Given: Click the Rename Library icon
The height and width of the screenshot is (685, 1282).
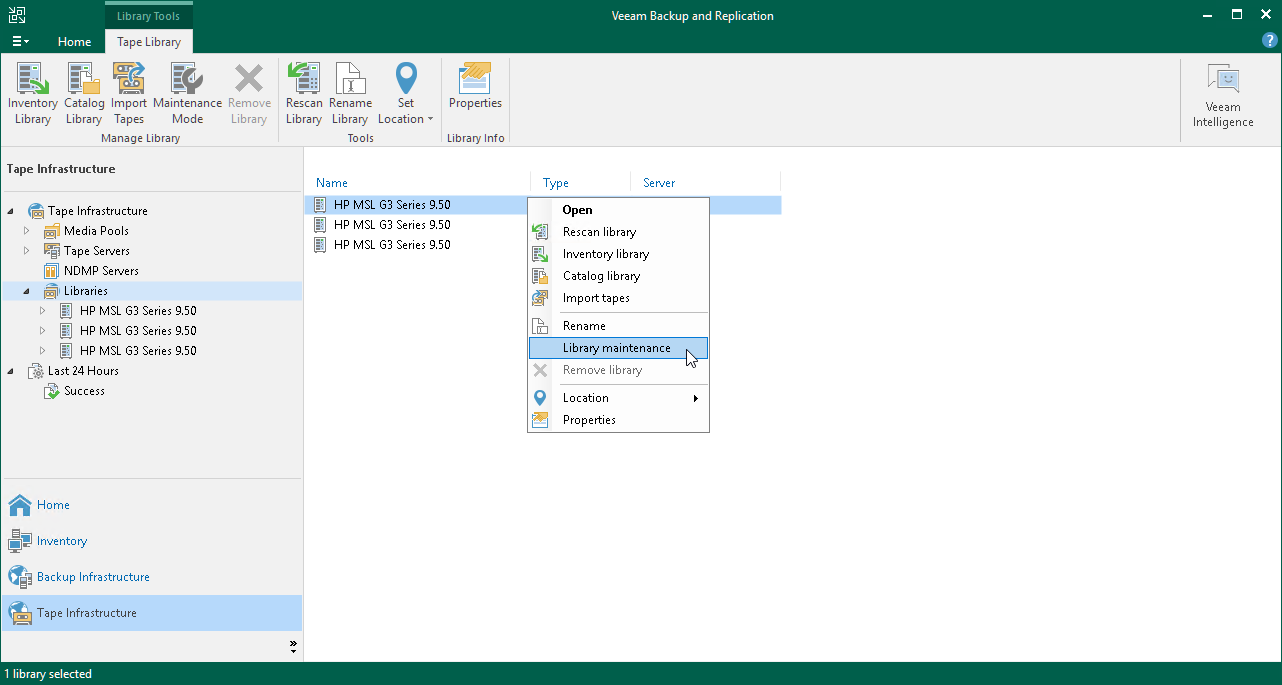Looking at the screenshot, I should coord(350,90).
